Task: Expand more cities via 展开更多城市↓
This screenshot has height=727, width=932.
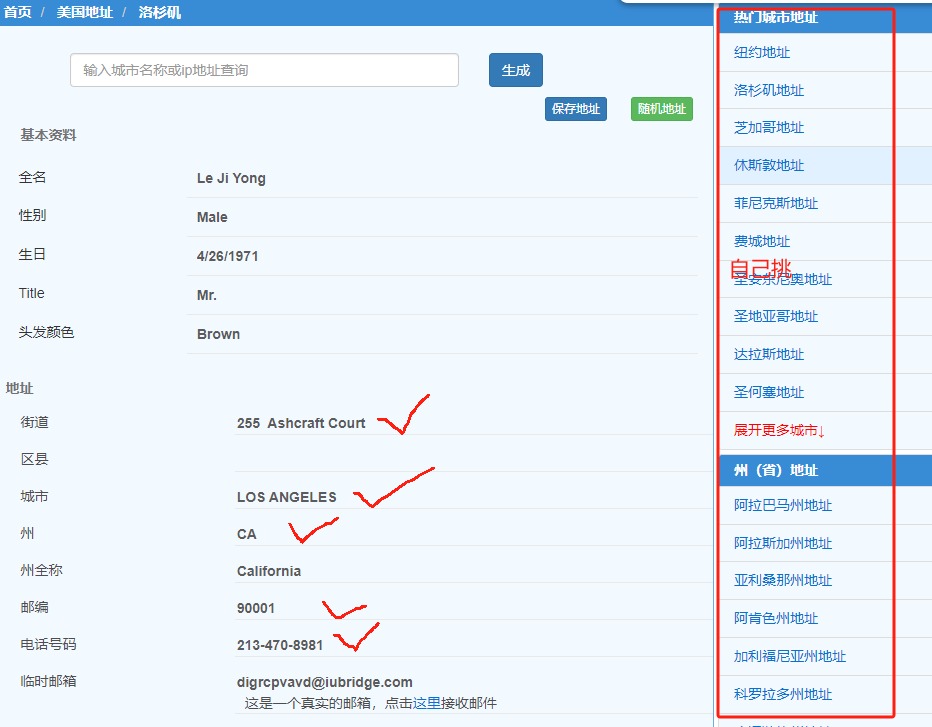Action: [x=779, y=431]
